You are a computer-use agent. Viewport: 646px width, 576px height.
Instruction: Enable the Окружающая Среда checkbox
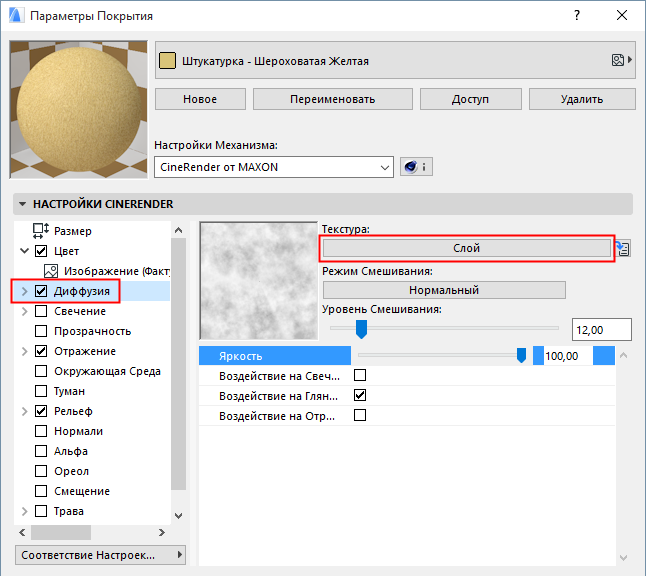41,371
